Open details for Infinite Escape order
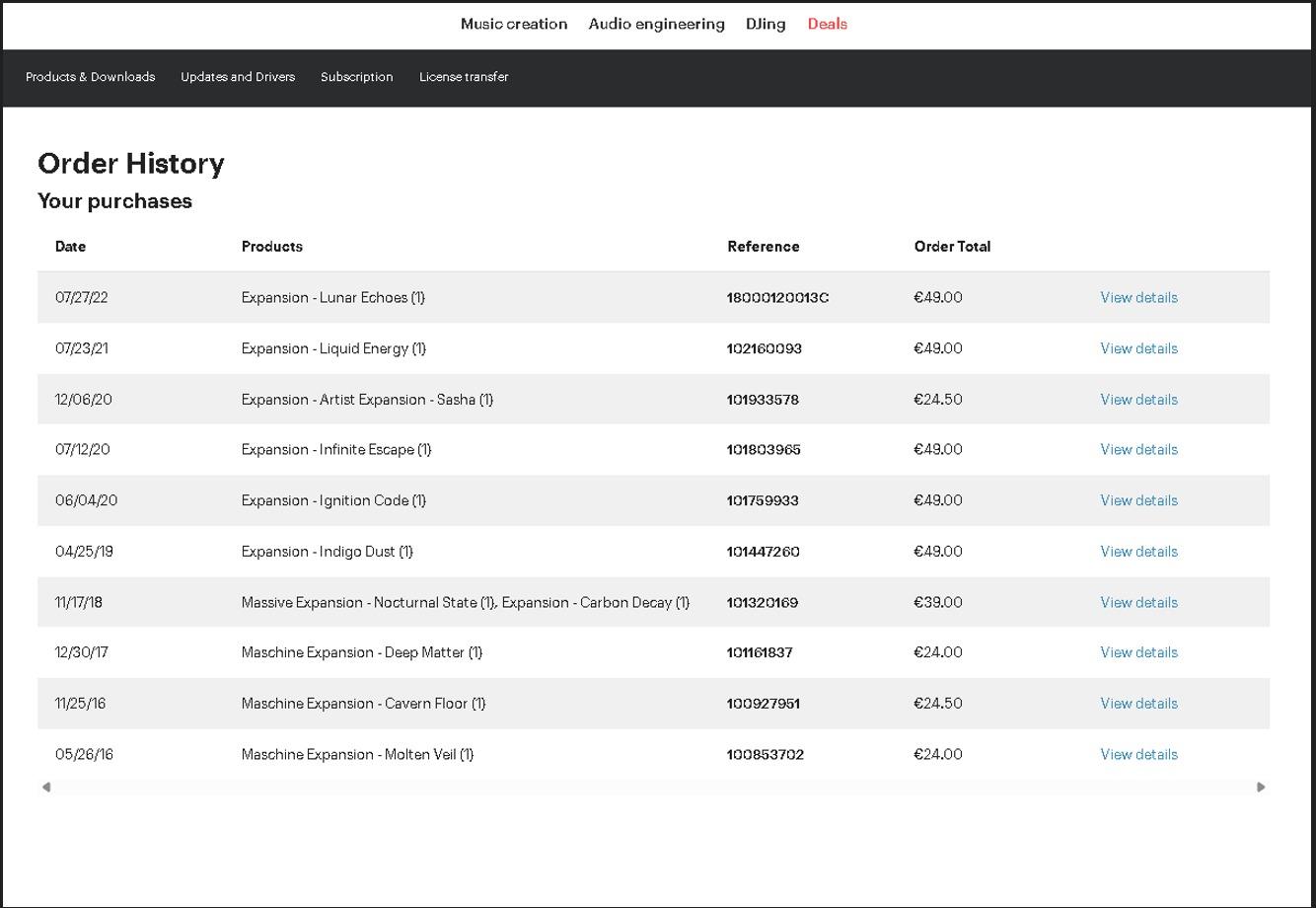 (x=1139, y=449)
